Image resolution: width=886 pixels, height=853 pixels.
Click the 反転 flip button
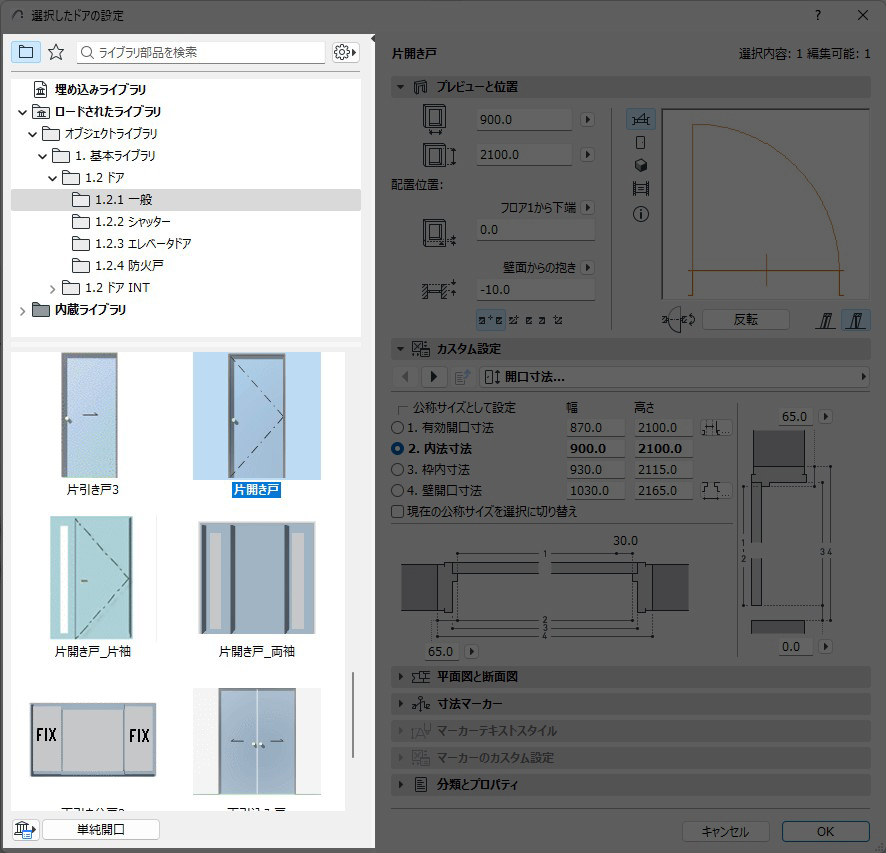(745, 319)
